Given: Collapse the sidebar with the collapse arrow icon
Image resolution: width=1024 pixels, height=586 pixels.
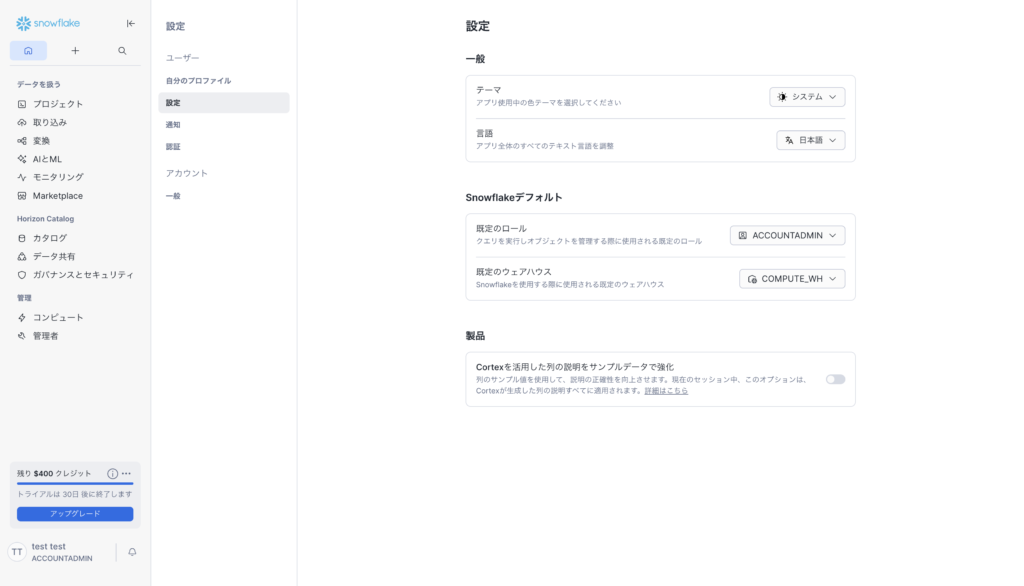Looking at the screenshot, I should coord(130,23).
